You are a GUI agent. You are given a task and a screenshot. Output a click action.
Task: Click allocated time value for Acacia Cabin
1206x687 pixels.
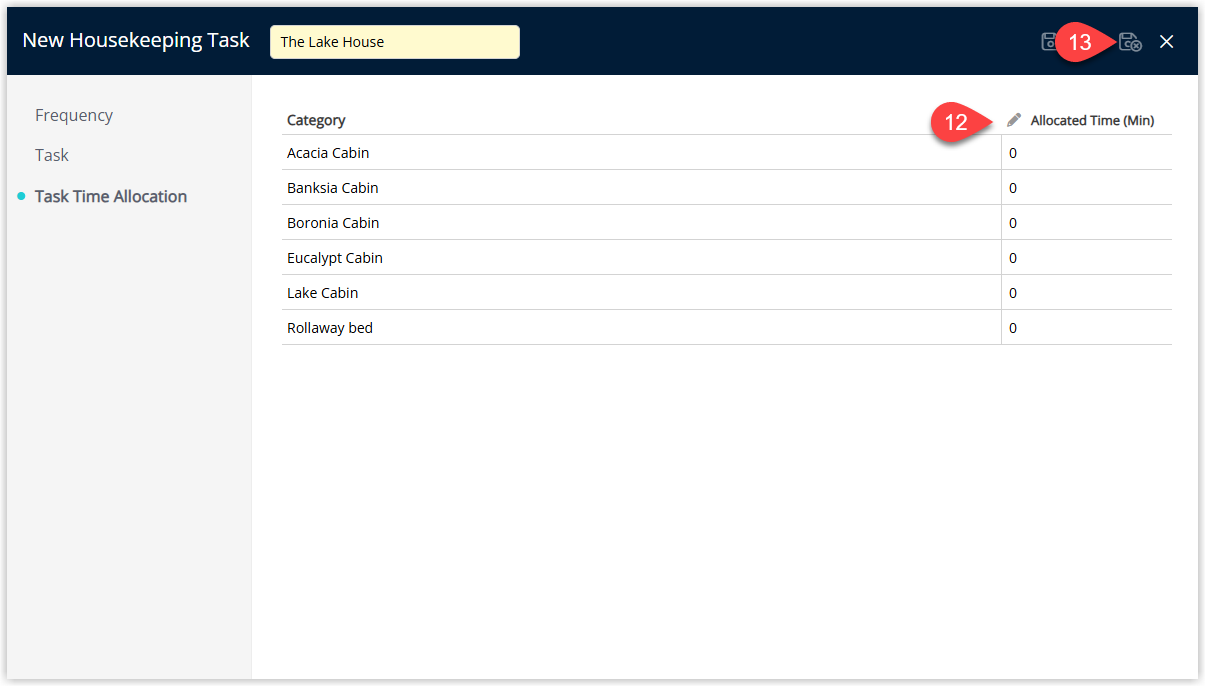point(1087,153)
